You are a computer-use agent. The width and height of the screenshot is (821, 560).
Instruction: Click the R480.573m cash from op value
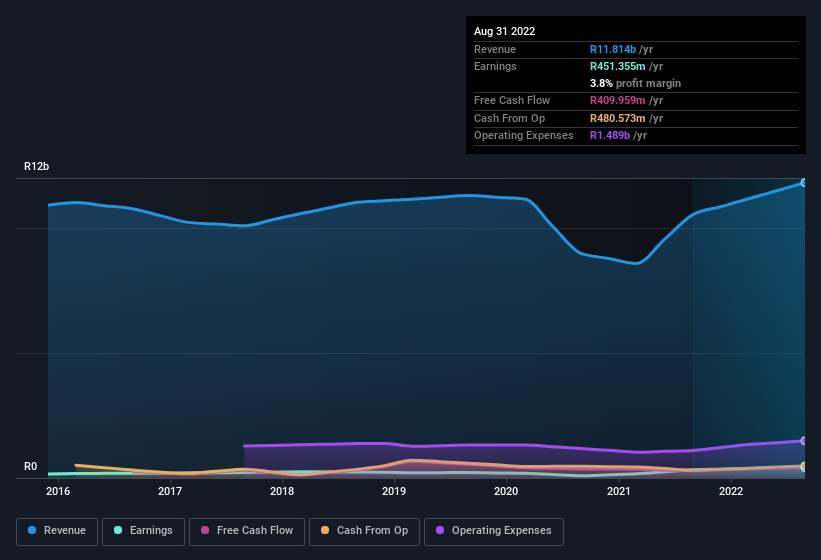(617, 118)
